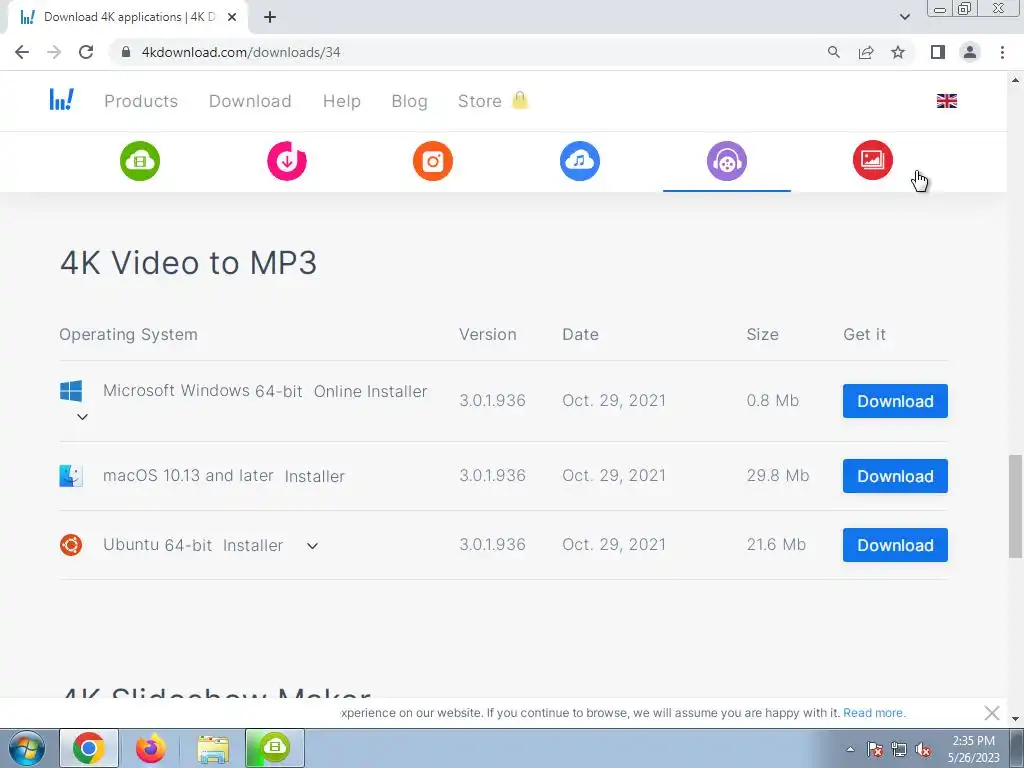Open the Store menu item

tap(480, 101)
